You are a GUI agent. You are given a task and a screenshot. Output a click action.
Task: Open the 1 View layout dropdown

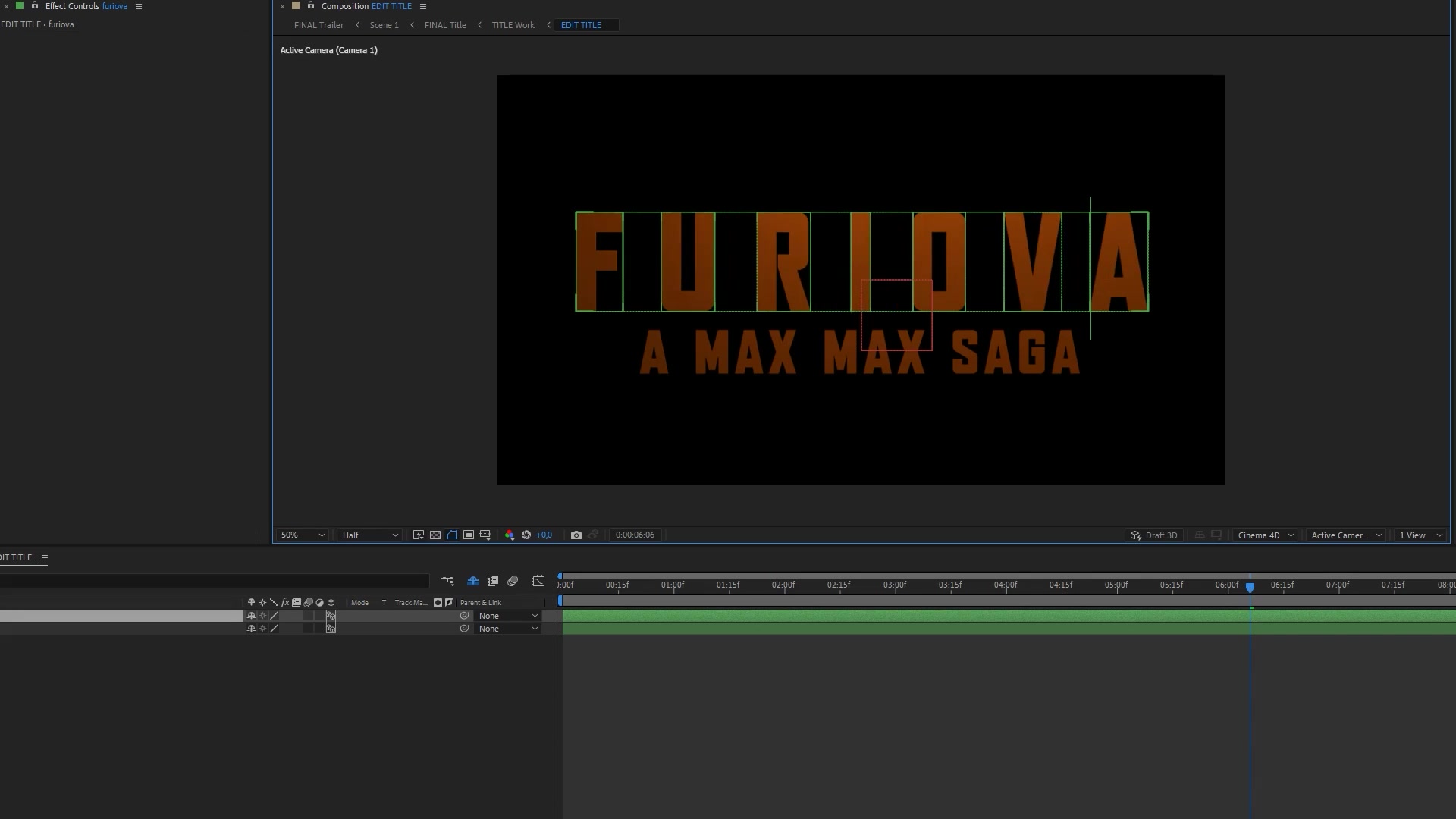pos(1420,535)
